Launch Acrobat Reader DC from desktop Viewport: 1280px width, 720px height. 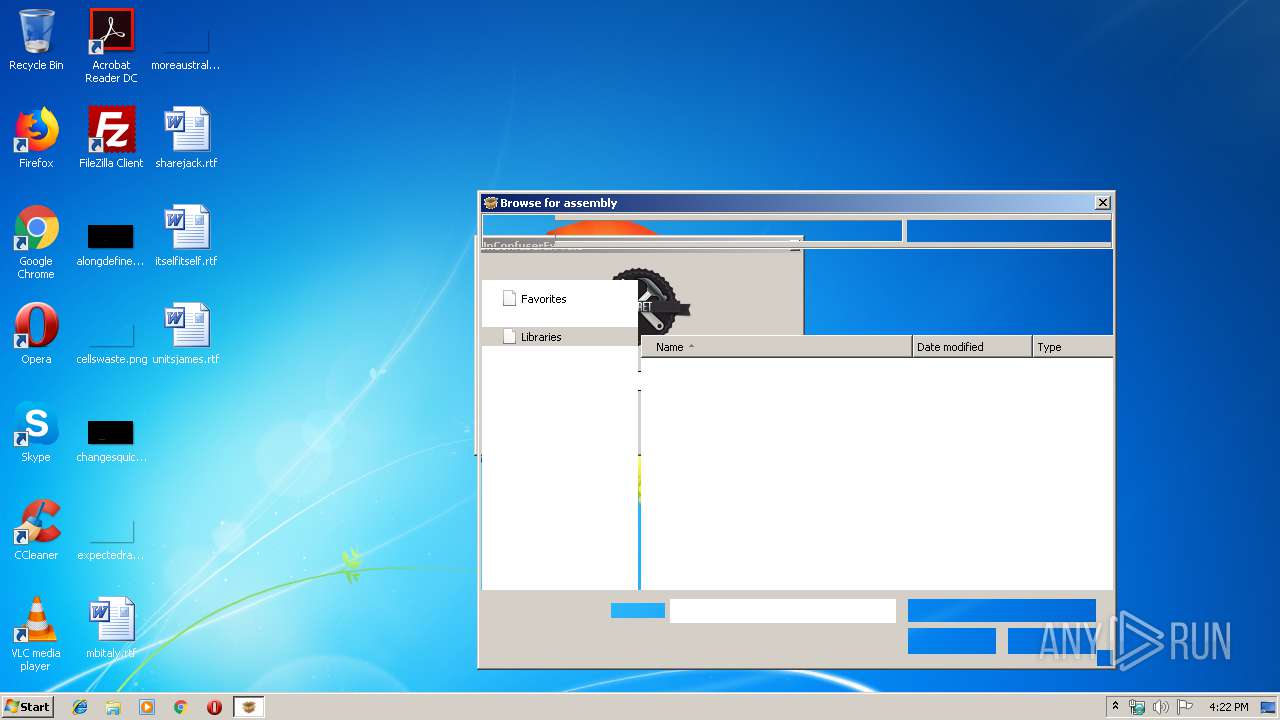pos(111,46)
